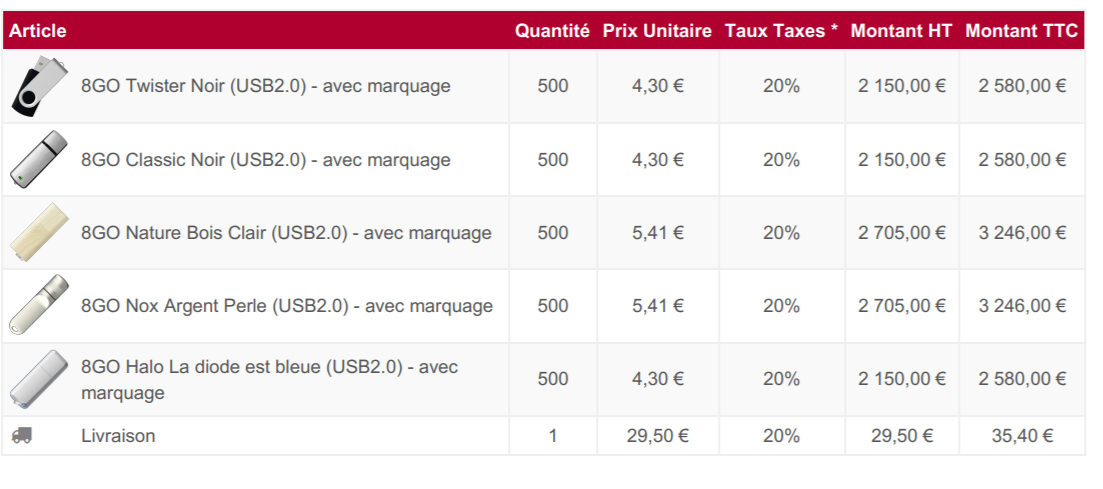Image resolution: width=1103 pixels, height=489 pixels.
Task: Click the Nature Bois Clair product image
Action: point(39,233)
